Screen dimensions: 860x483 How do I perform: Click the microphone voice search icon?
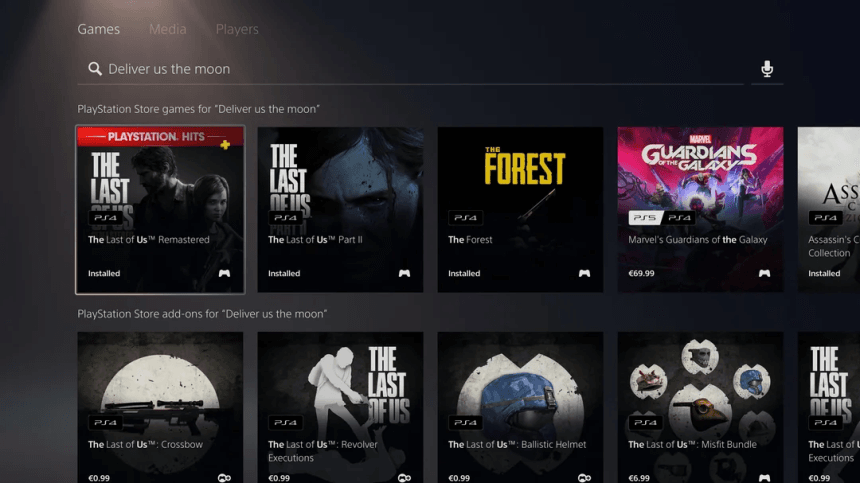(767, 69)
